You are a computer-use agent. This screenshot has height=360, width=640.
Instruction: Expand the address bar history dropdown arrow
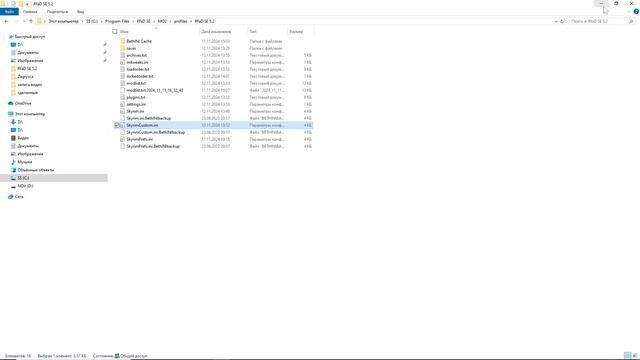[556, 21]
